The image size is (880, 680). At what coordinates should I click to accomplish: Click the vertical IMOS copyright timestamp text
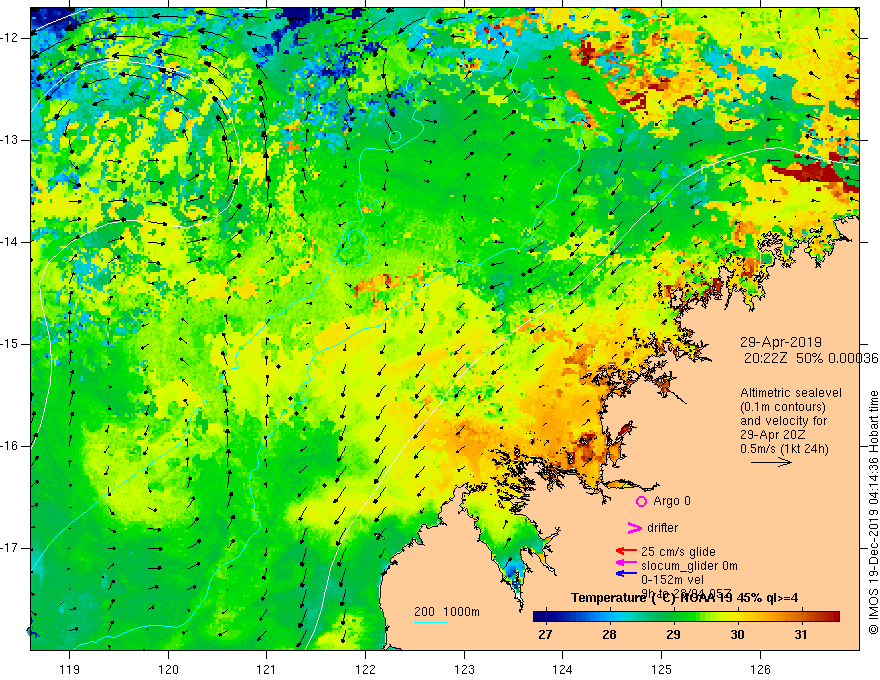[x=873, y=512]
